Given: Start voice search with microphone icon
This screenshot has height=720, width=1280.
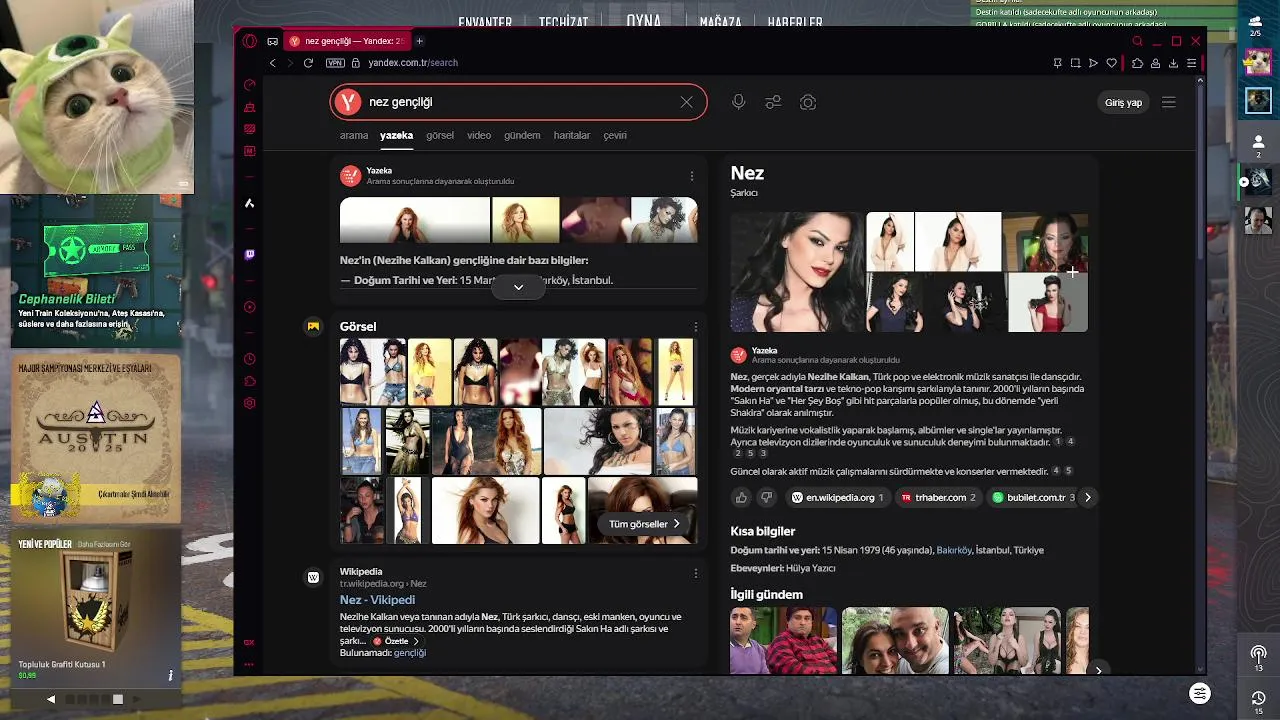Looking at the screenshot, I should (x=738, y=102).
